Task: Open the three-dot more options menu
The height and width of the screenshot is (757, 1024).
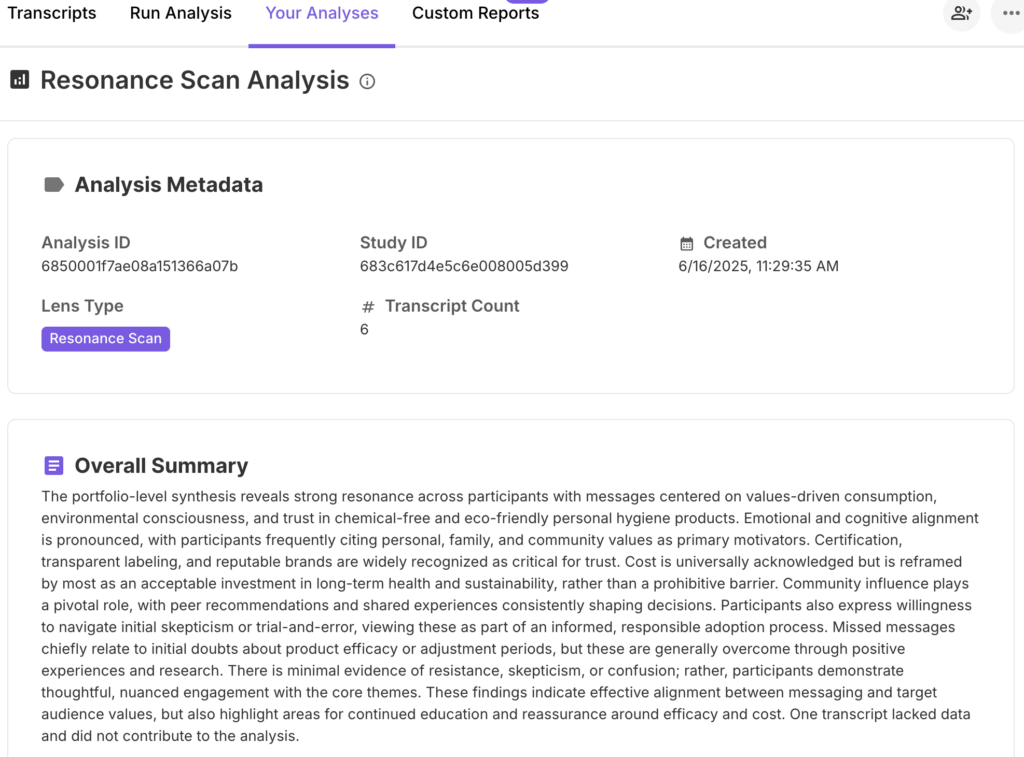Action: 1008,14
